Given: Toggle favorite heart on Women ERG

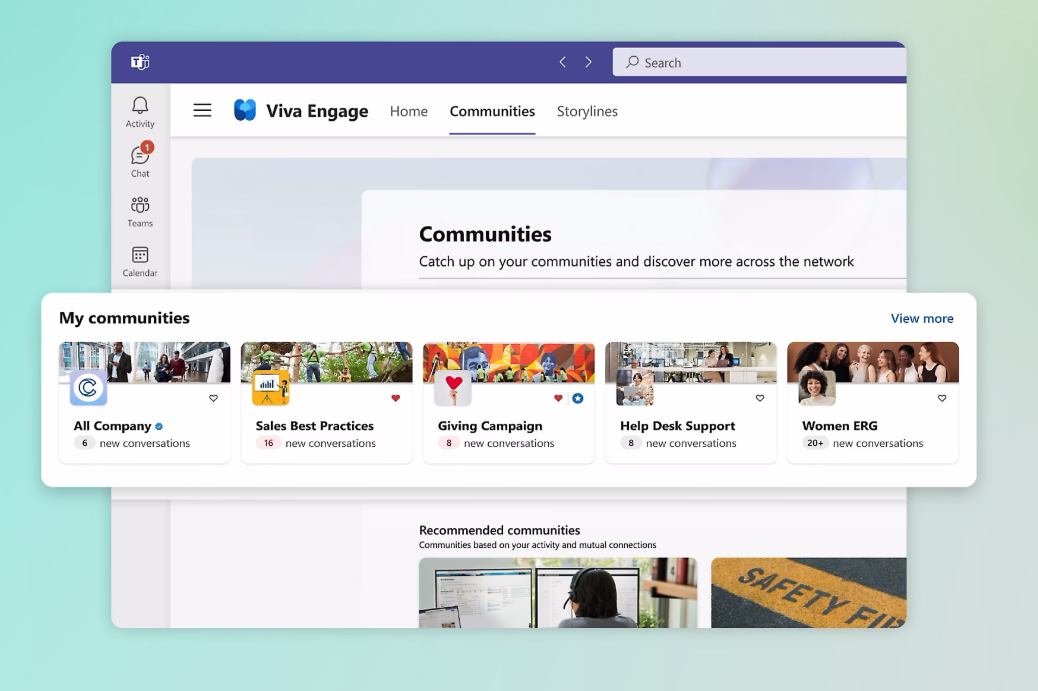Looking at the screenshot, I should [x=941, y=398].
